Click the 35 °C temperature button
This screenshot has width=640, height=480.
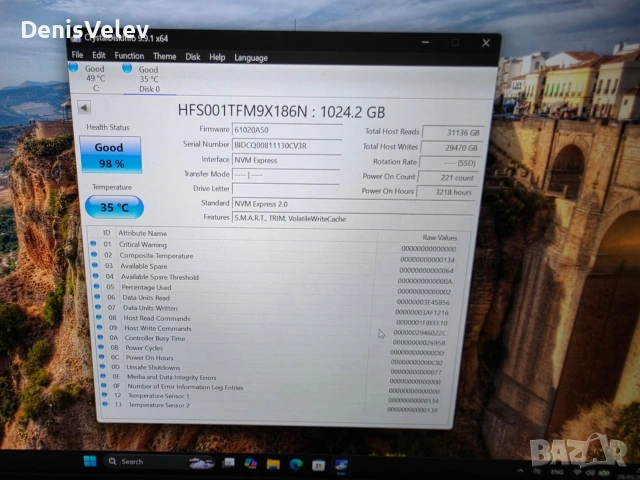coord(114,207)
